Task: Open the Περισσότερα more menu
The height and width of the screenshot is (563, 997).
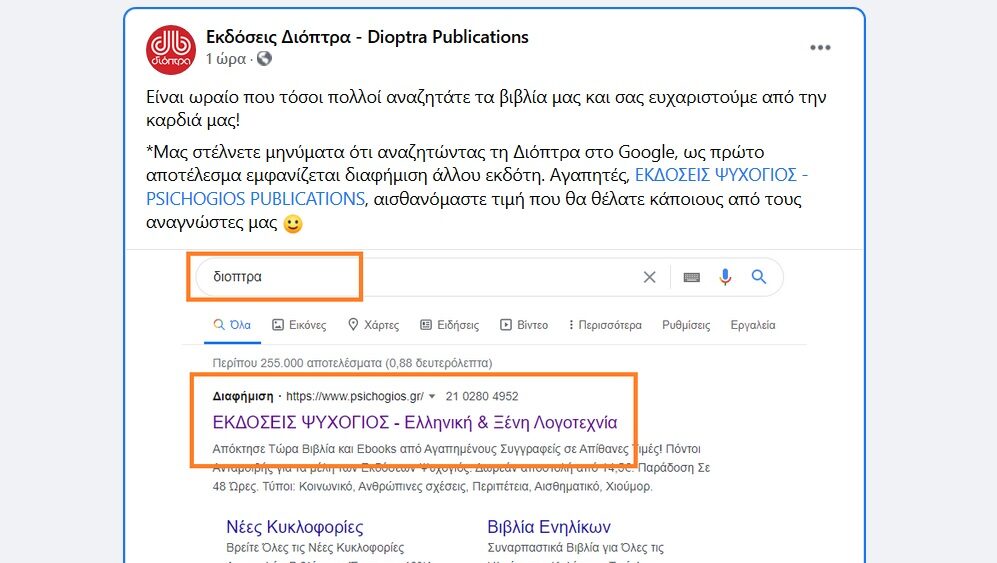Action: [605, 325]
